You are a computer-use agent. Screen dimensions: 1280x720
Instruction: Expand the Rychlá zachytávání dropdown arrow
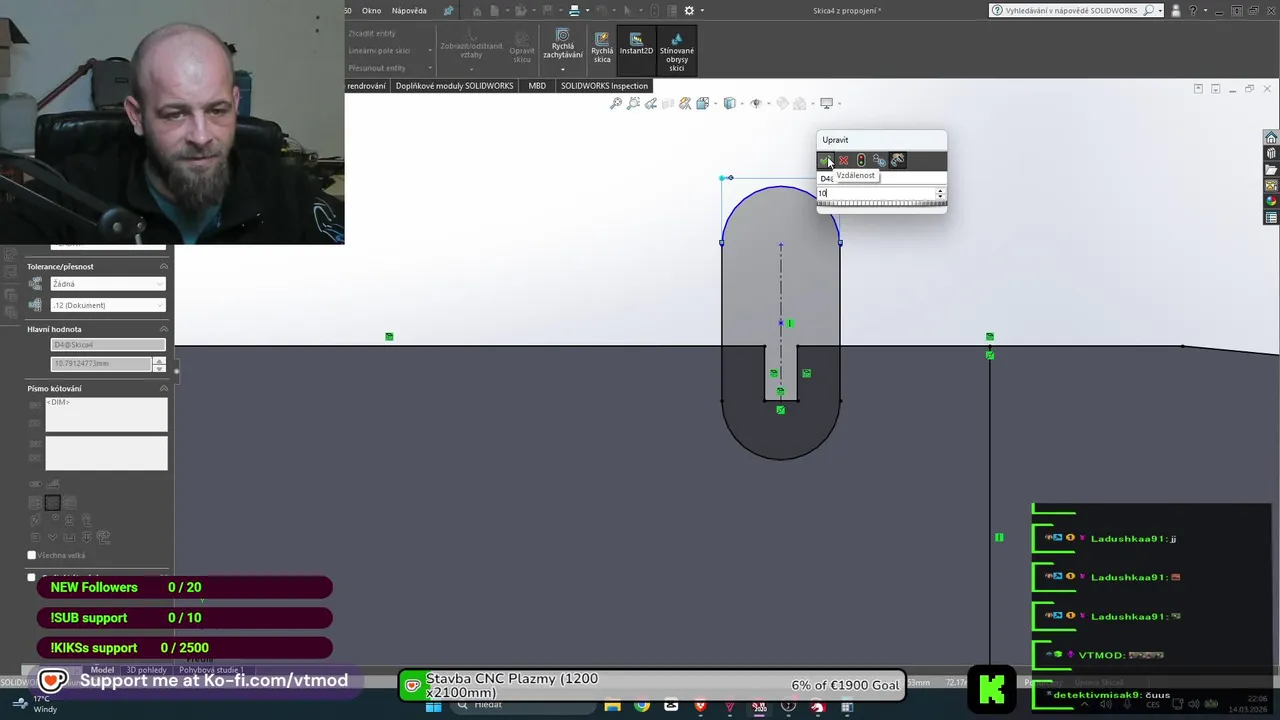pos(563,69)
